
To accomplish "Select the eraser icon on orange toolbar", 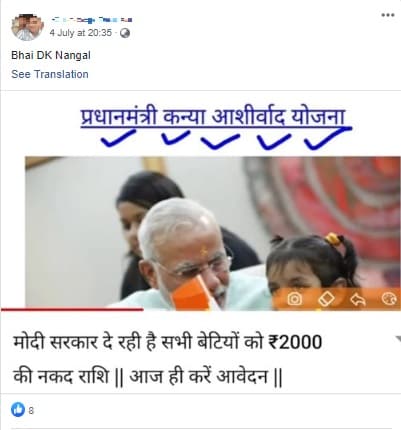I will (x=326, y=299).
